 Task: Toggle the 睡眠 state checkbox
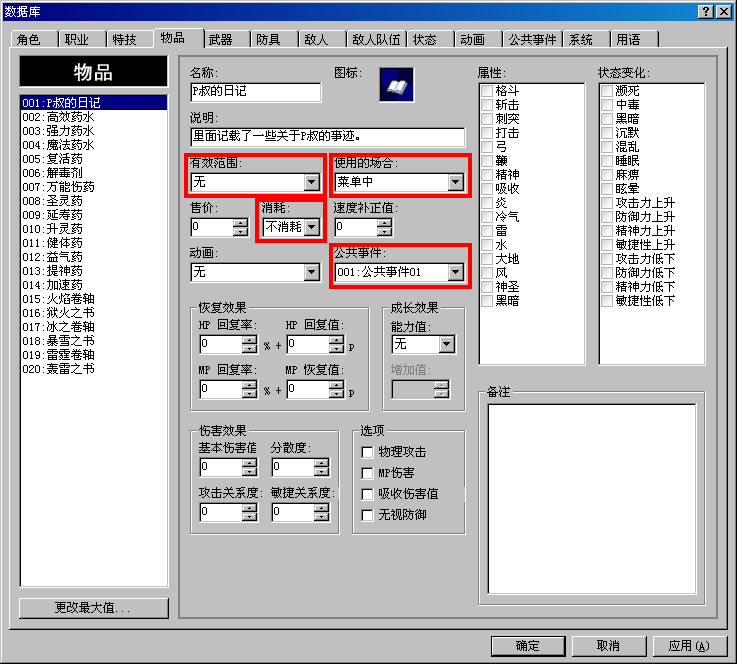[607, 161]
